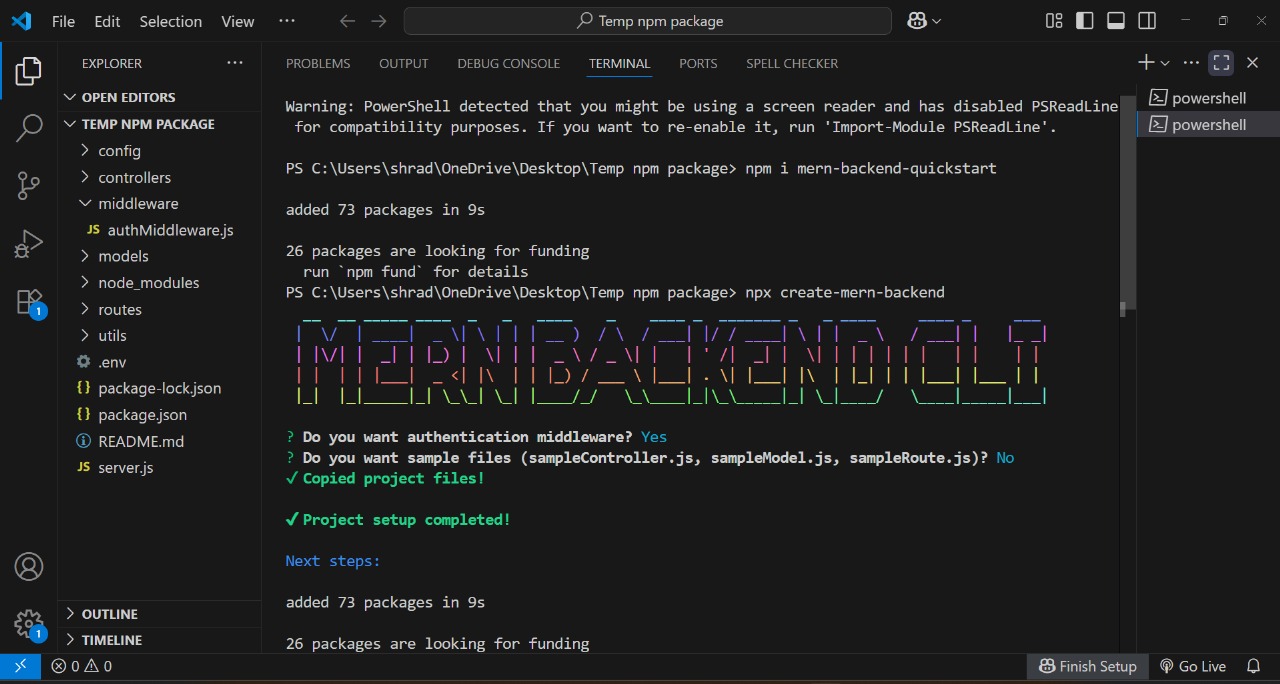Open the Copilot dropdown chevron
Image resolution: width=1280 pixels, height=684 pixels.
(x=937, y=21)
